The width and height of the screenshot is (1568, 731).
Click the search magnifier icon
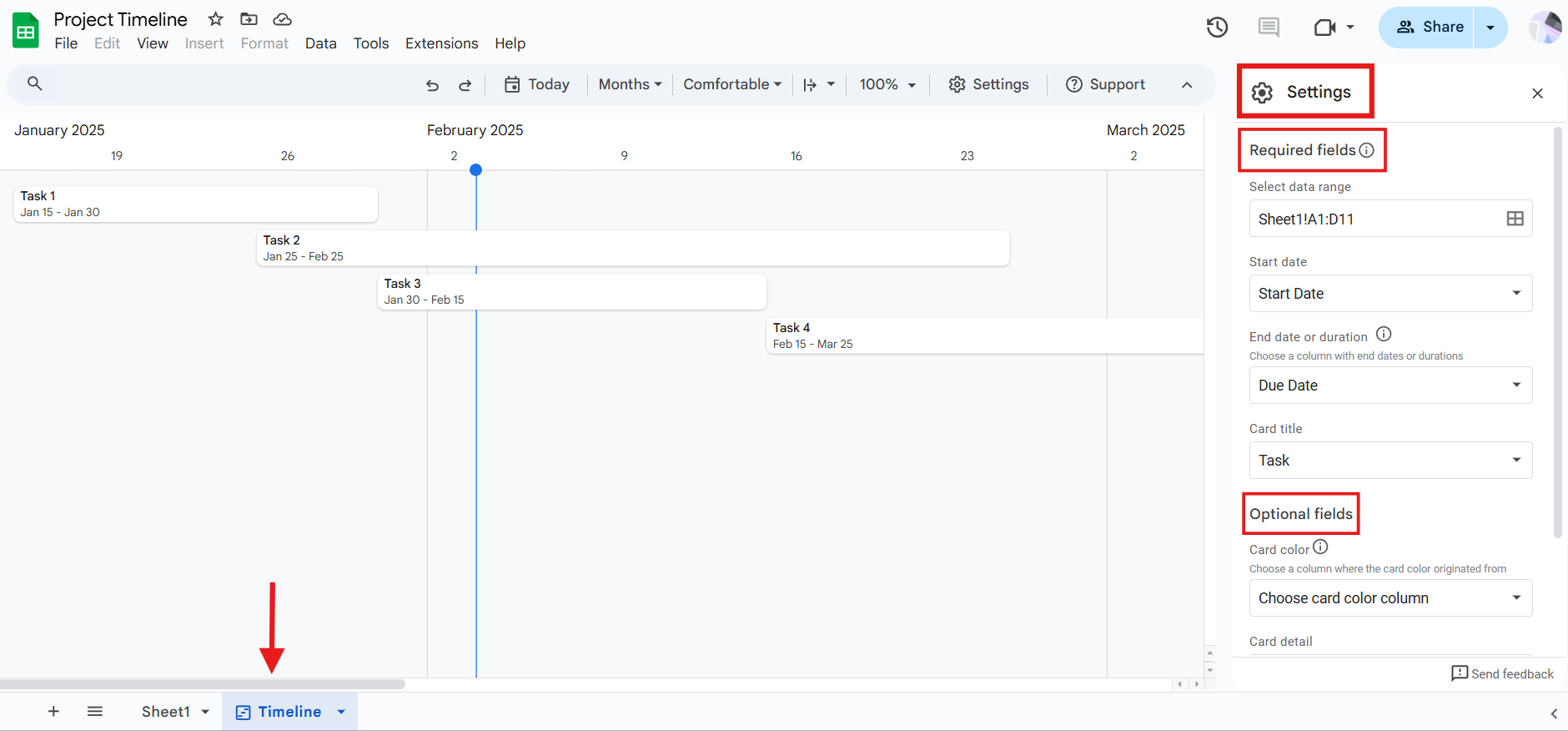35,83
